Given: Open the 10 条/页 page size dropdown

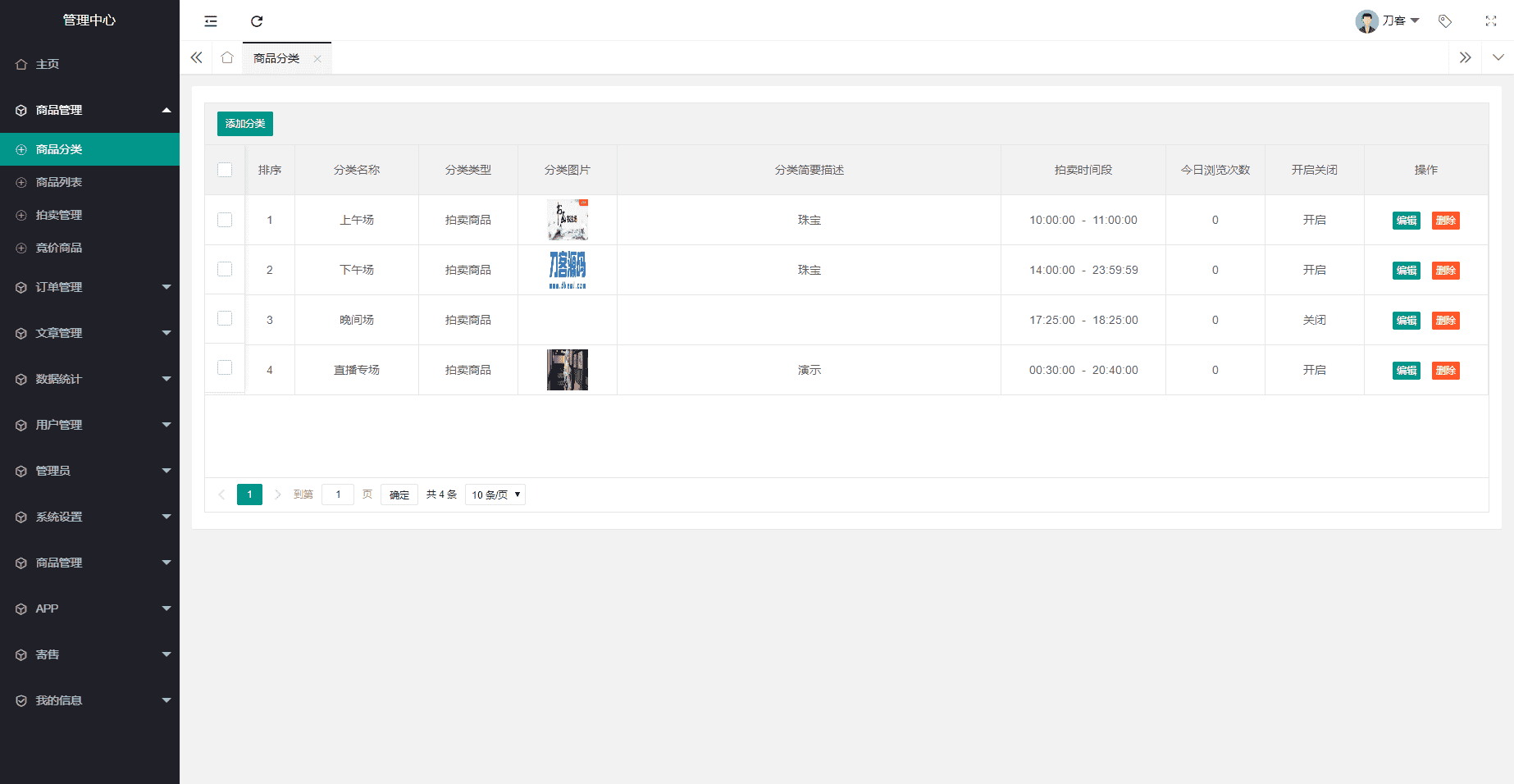Looking at the screenshot, I should (495, 495).
